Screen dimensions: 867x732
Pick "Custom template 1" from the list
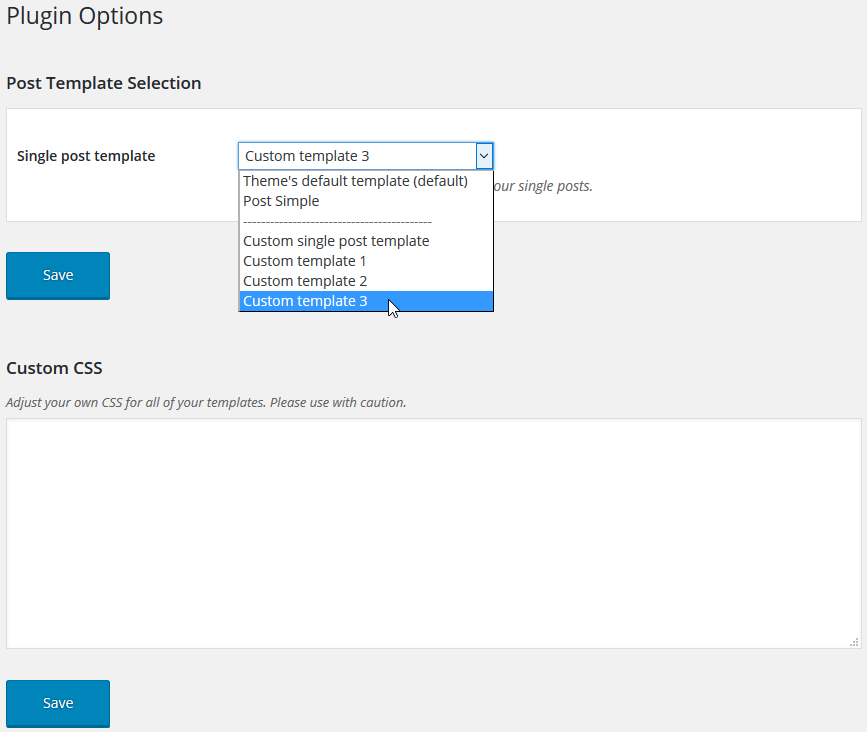(305, 261)
